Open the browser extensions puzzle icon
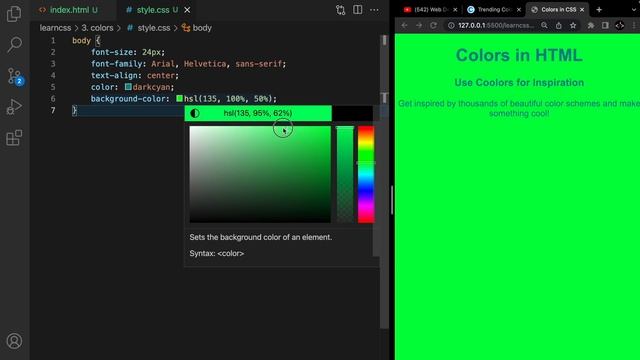640x360 pixels. tap(591, 25)
